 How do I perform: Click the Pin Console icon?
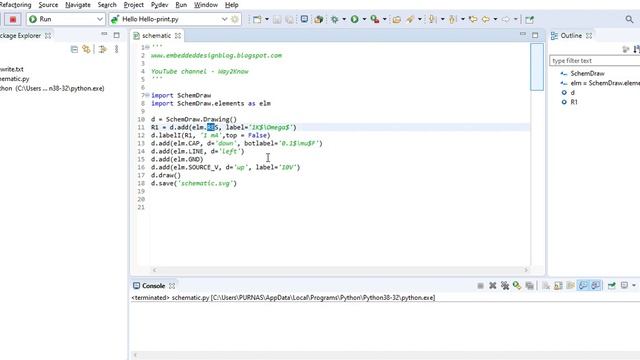tap(611, 285)
